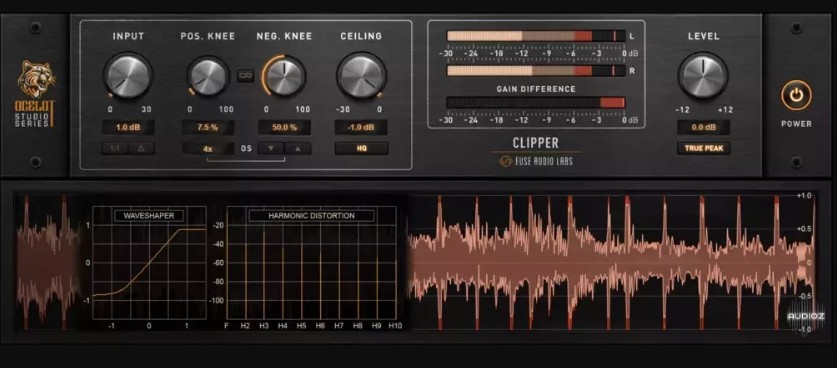Click the OS label text
This screenshot has height=368, width=837.
[x=246, y=148]
